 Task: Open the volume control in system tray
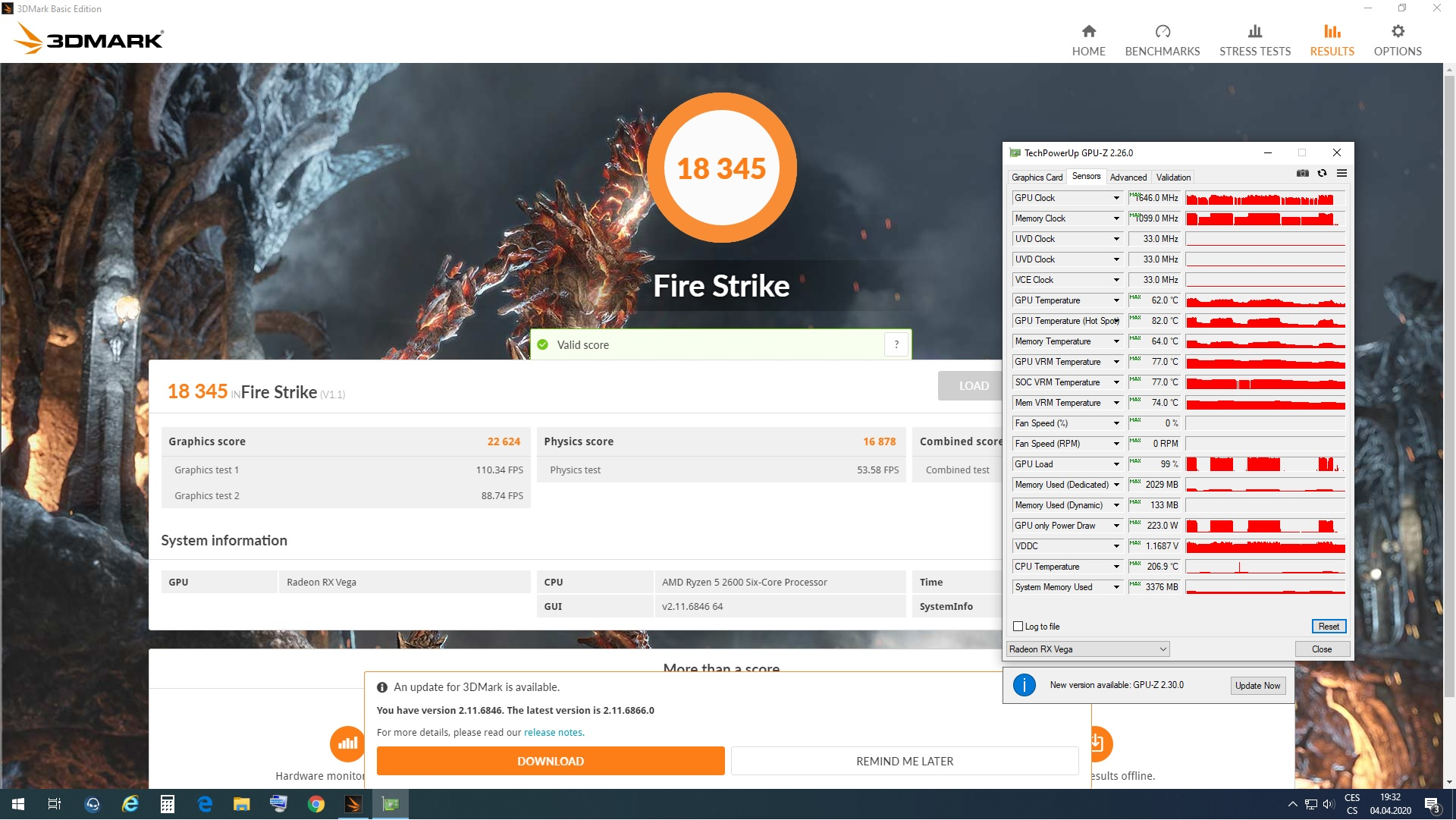click(1329, 804)
